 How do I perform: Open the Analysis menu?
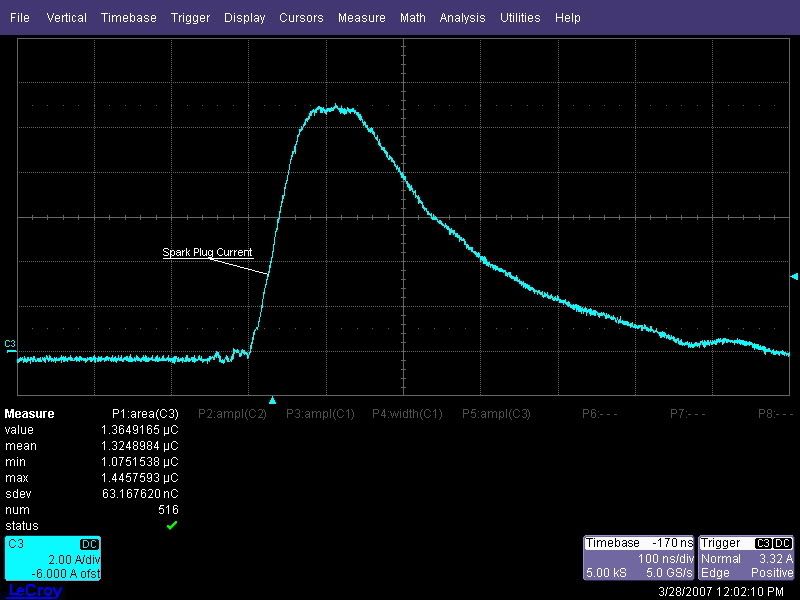[462, 18]
